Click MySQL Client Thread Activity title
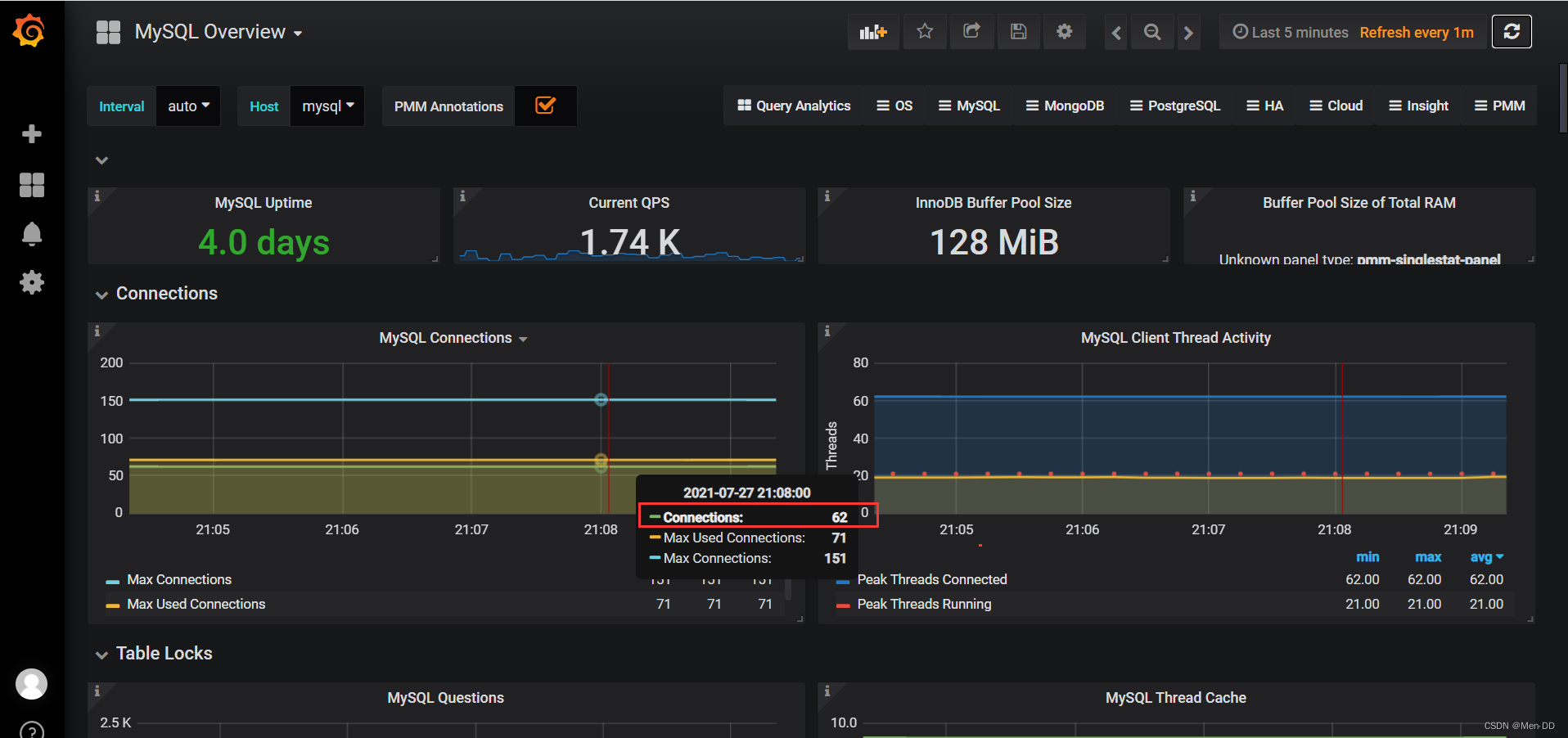Image resolution: width=1568 pixels, height=738 pixels. point(1176,338)
